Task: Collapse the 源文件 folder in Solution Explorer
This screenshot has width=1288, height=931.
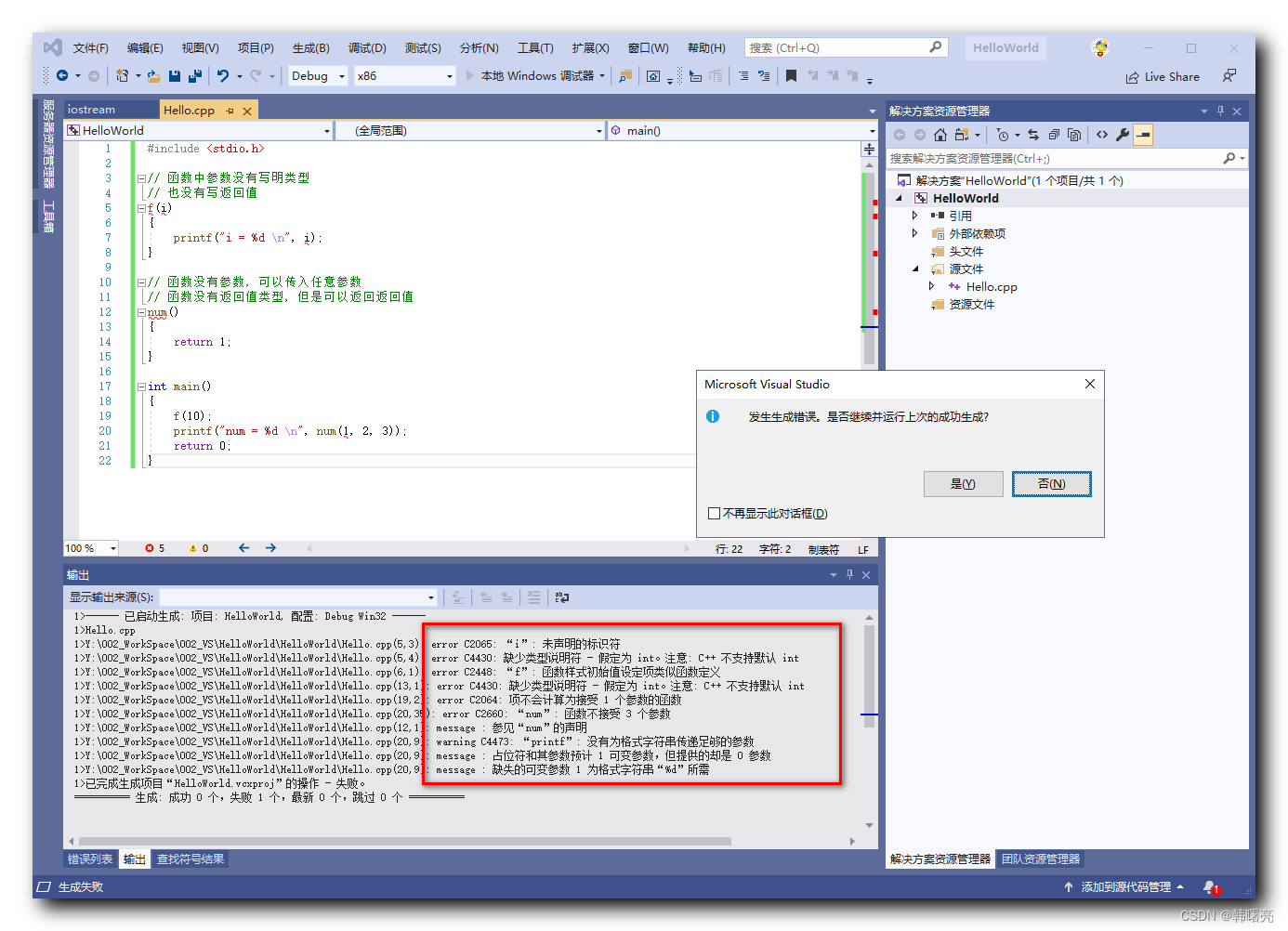Action: click(914, 269)
